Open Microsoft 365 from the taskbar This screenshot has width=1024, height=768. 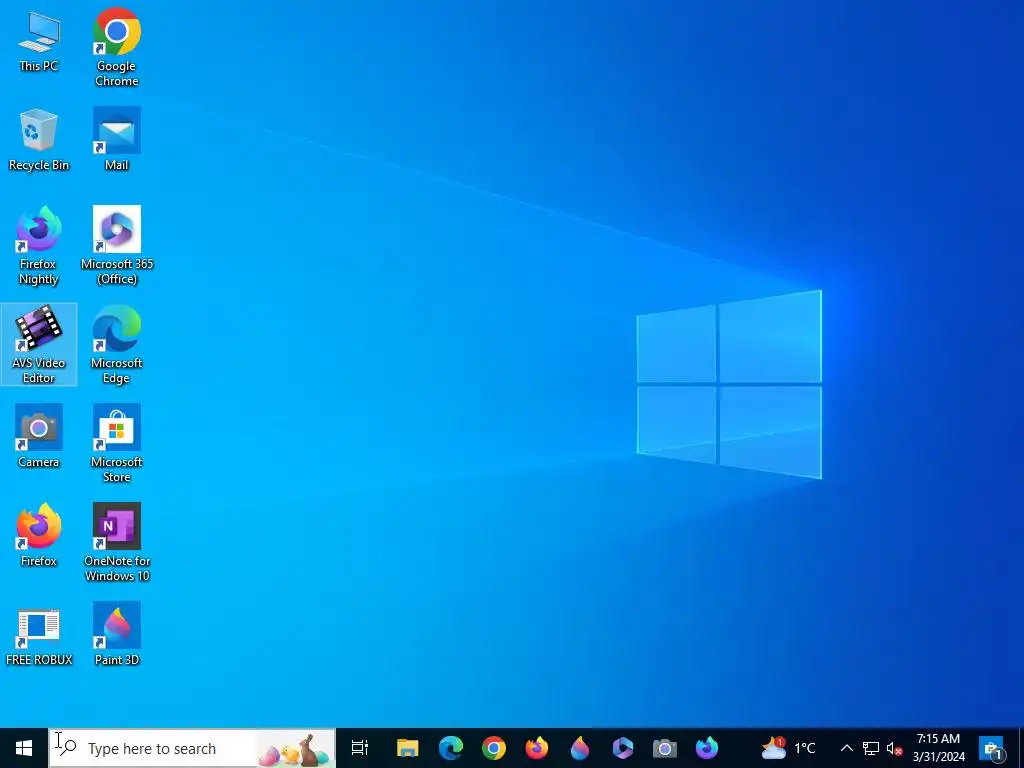(622, 748)
